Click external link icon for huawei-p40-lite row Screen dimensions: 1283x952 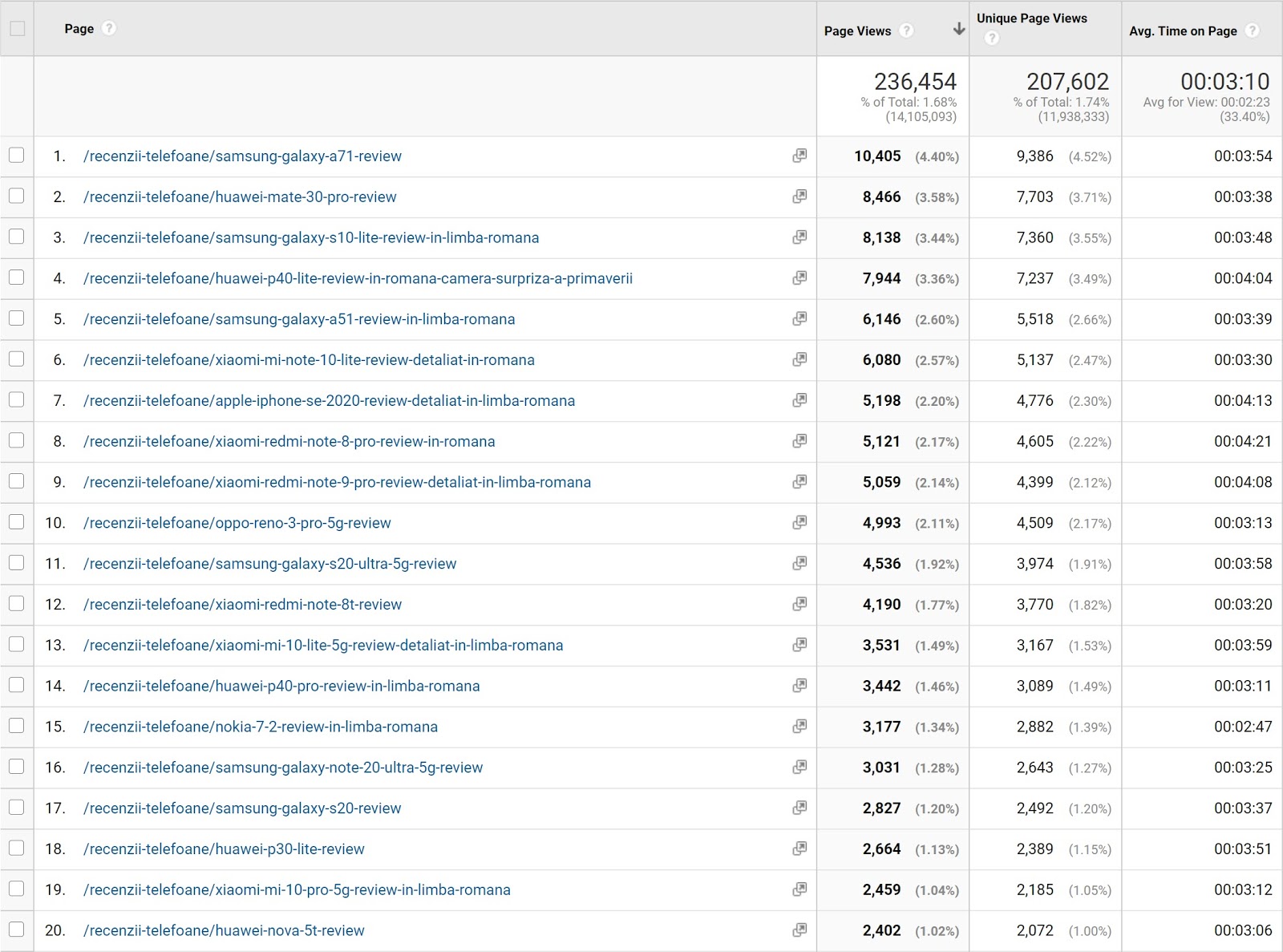(x=799, y=278)
